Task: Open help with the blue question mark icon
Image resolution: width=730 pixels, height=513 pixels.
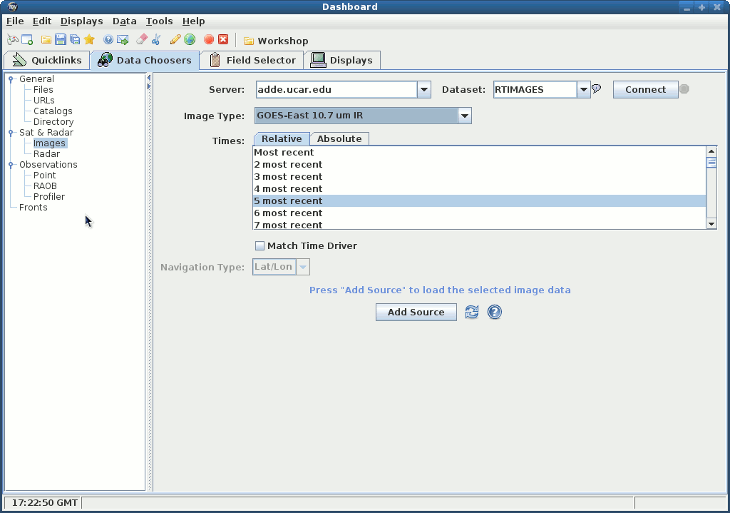Action: point(494,312)
